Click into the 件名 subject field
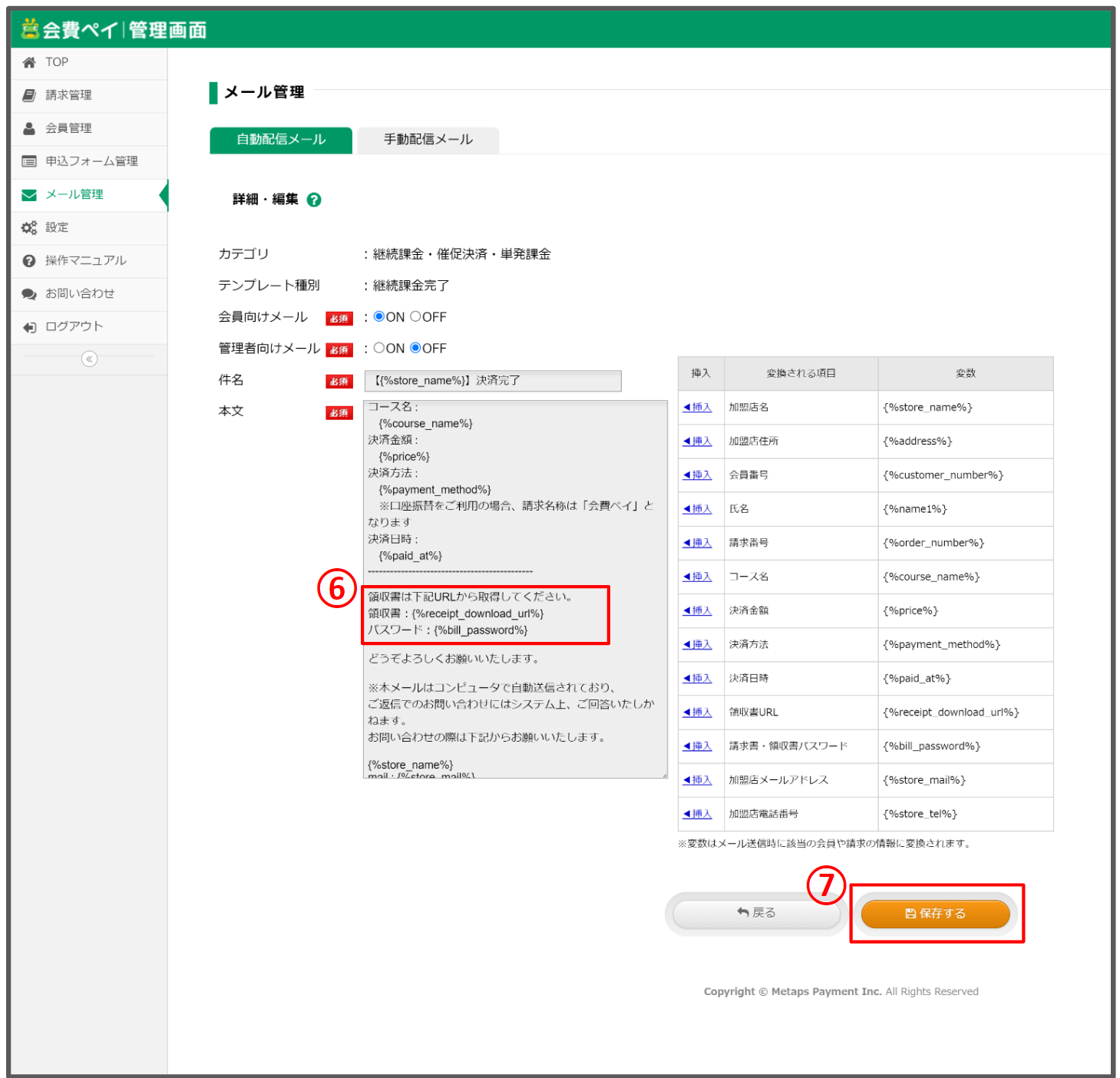Viewport: 1120px width, 1078px height. (x=493, y=381)
